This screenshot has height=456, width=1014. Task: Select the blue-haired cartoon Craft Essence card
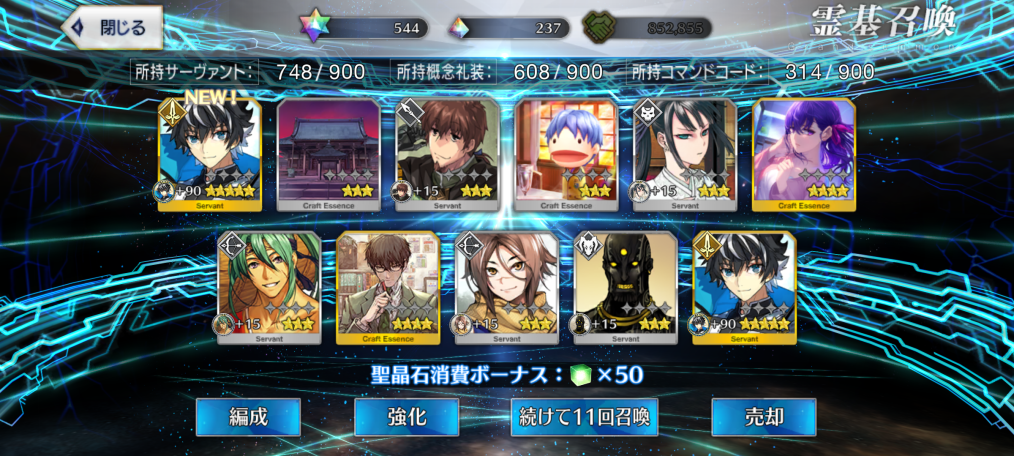point(566,155)
